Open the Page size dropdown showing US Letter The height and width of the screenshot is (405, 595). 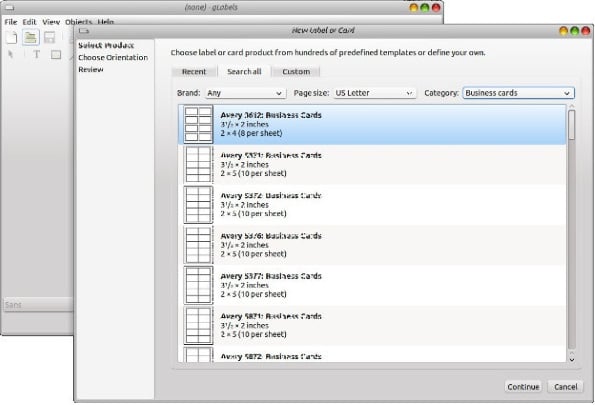[375, 93]
